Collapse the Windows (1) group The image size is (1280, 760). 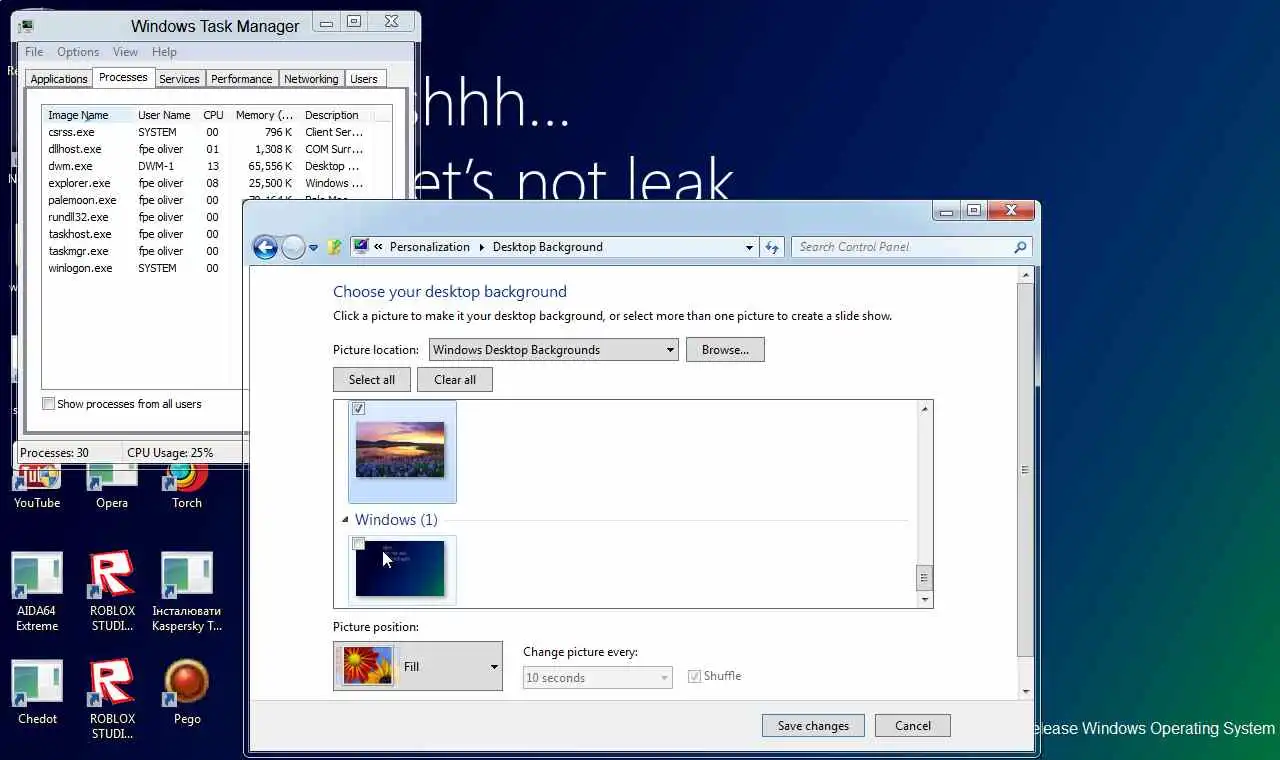[345, 520]
